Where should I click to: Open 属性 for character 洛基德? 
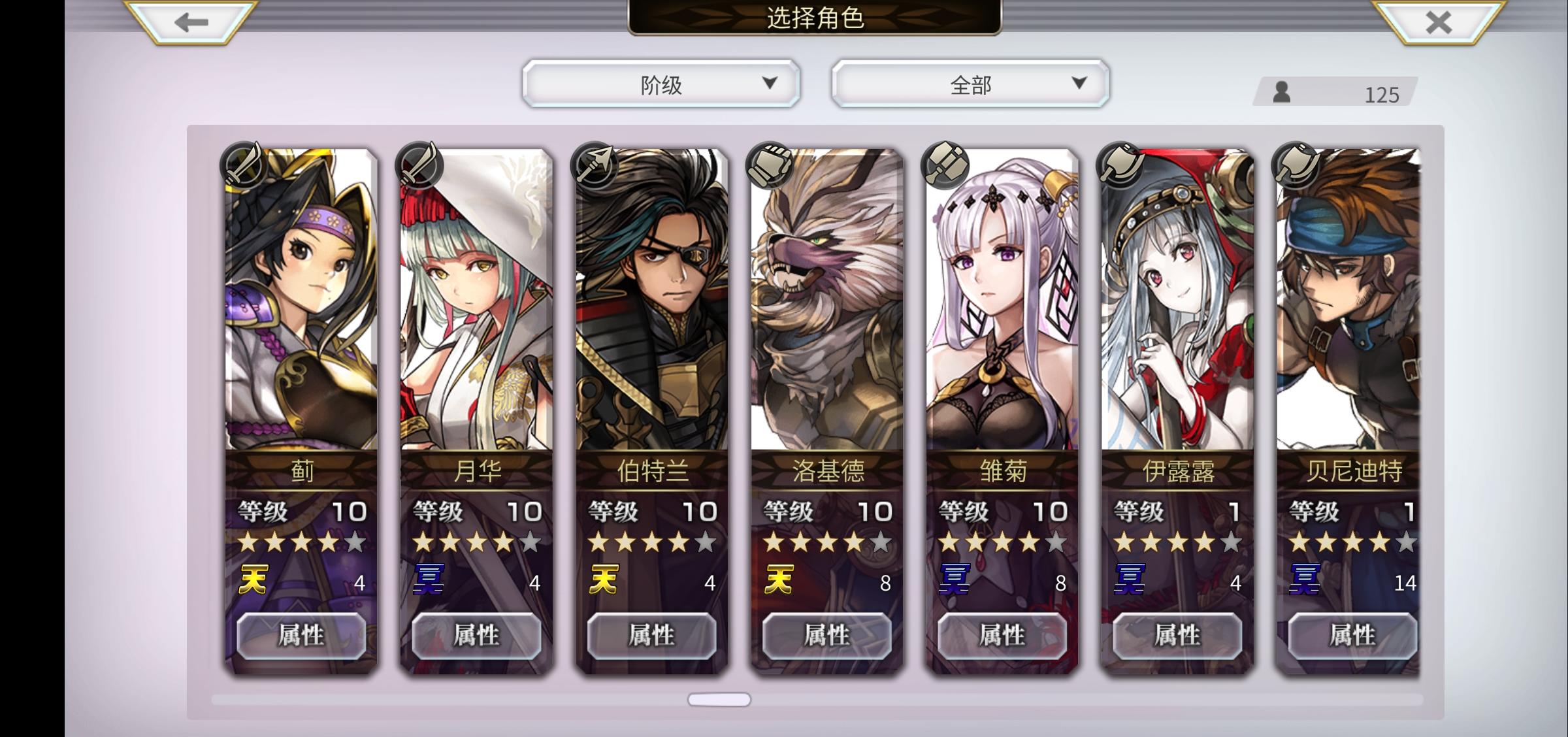(x=827, y=635)
